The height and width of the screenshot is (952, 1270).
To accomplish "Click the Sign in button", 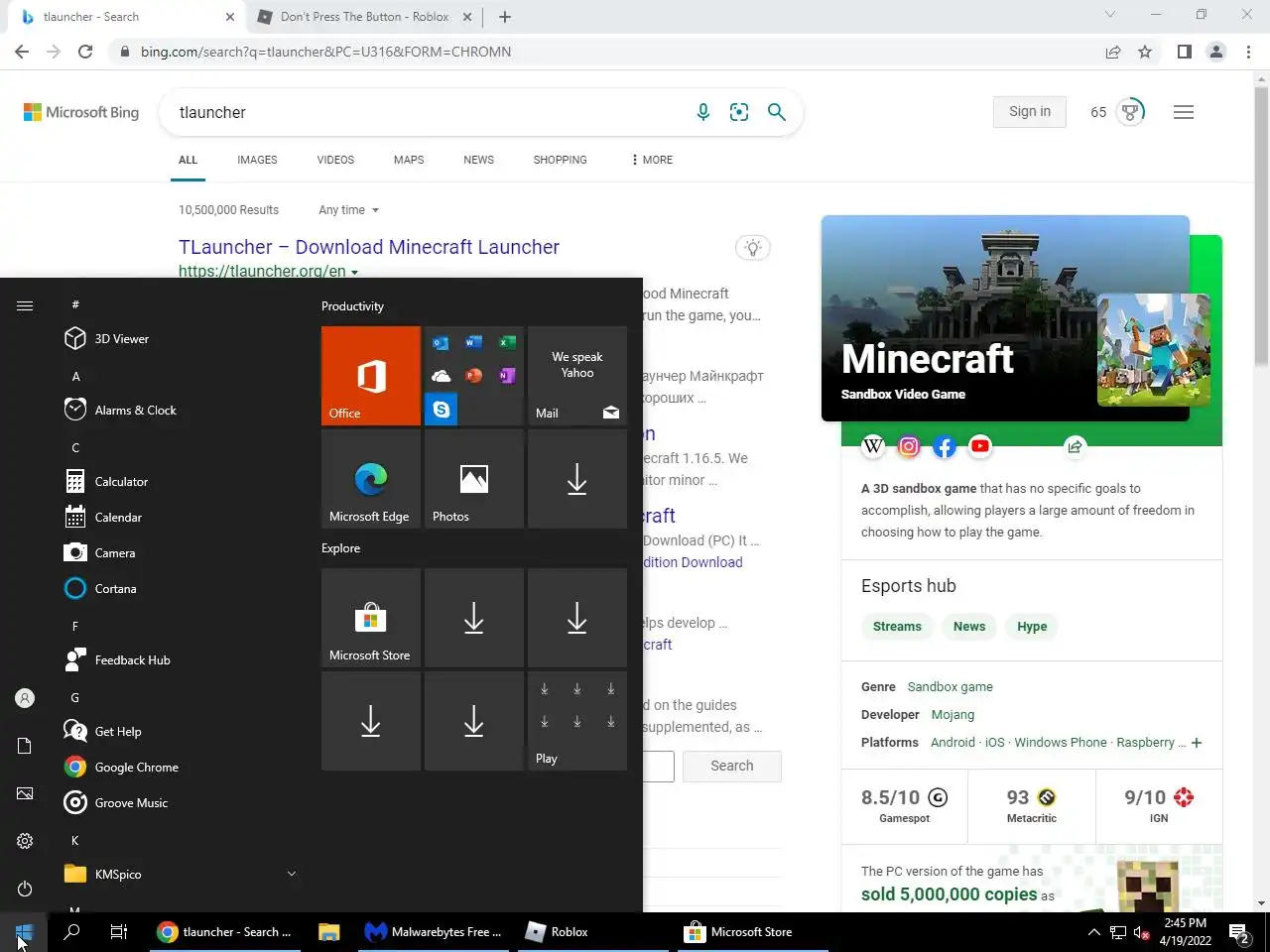I will (x=1030, y=111).
